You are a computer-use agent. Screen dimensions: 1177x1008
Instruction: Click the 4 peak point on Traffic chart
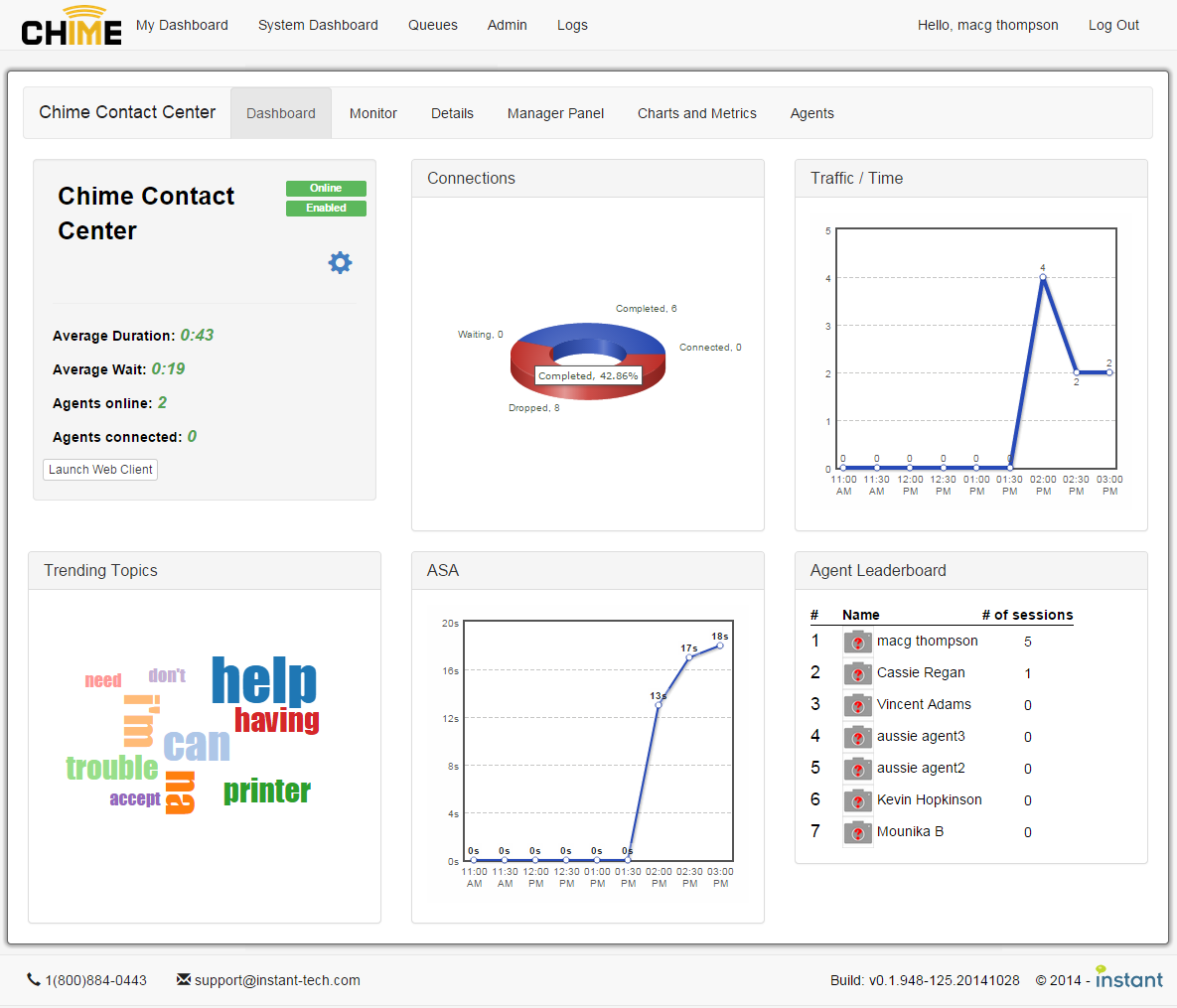pos(1043,278)
